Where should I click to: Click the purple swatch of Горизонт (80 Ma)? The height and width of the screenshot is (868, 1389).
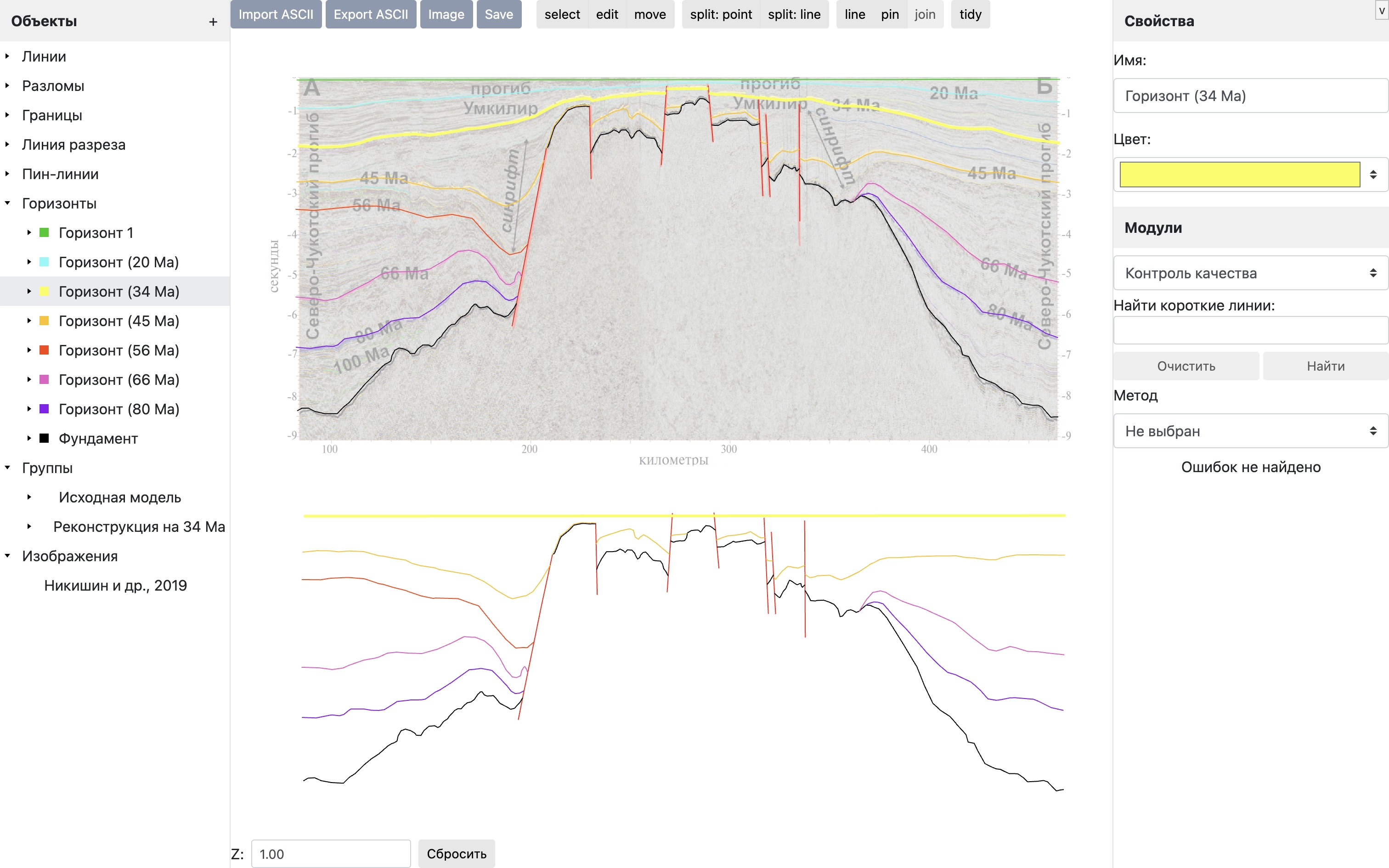click(44, 409)
